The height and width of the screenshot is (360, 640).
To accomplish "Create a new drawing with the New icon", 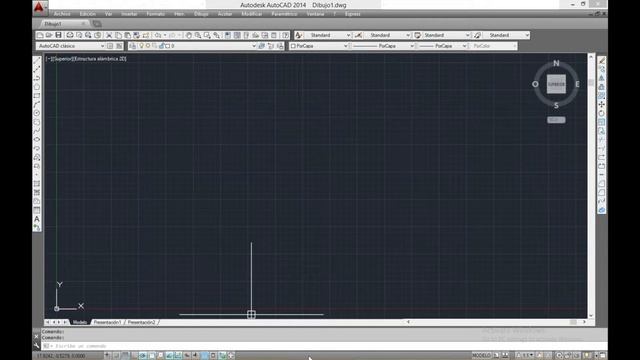I will click(40, 36).
